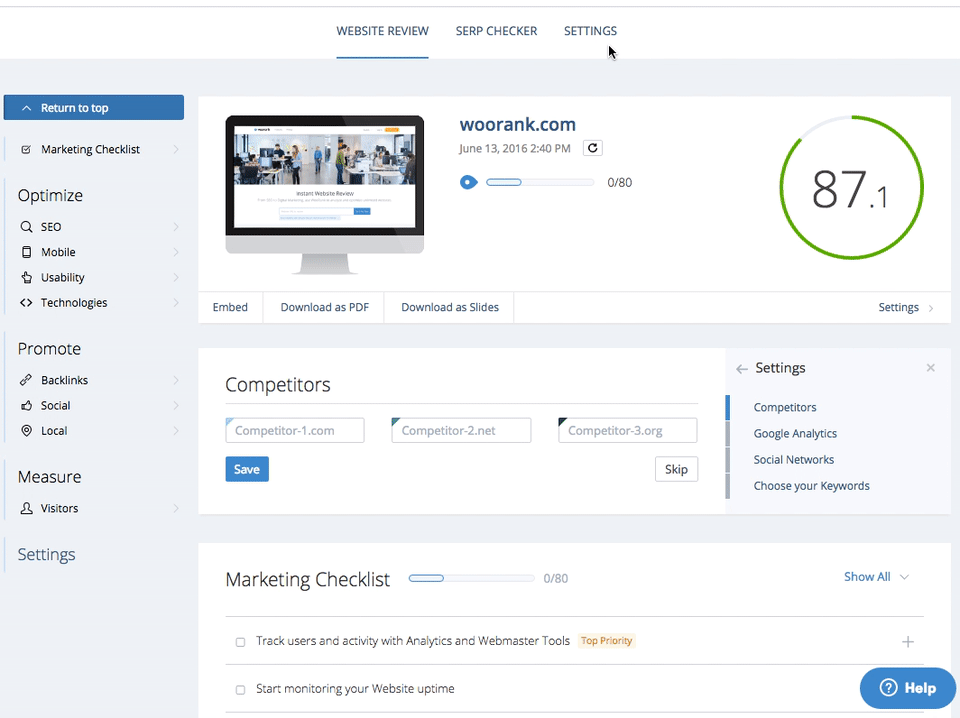Click the Local map pin icon
Image resolution: width=960 pixels, height=718 pixels.
[x=26, y=431]
